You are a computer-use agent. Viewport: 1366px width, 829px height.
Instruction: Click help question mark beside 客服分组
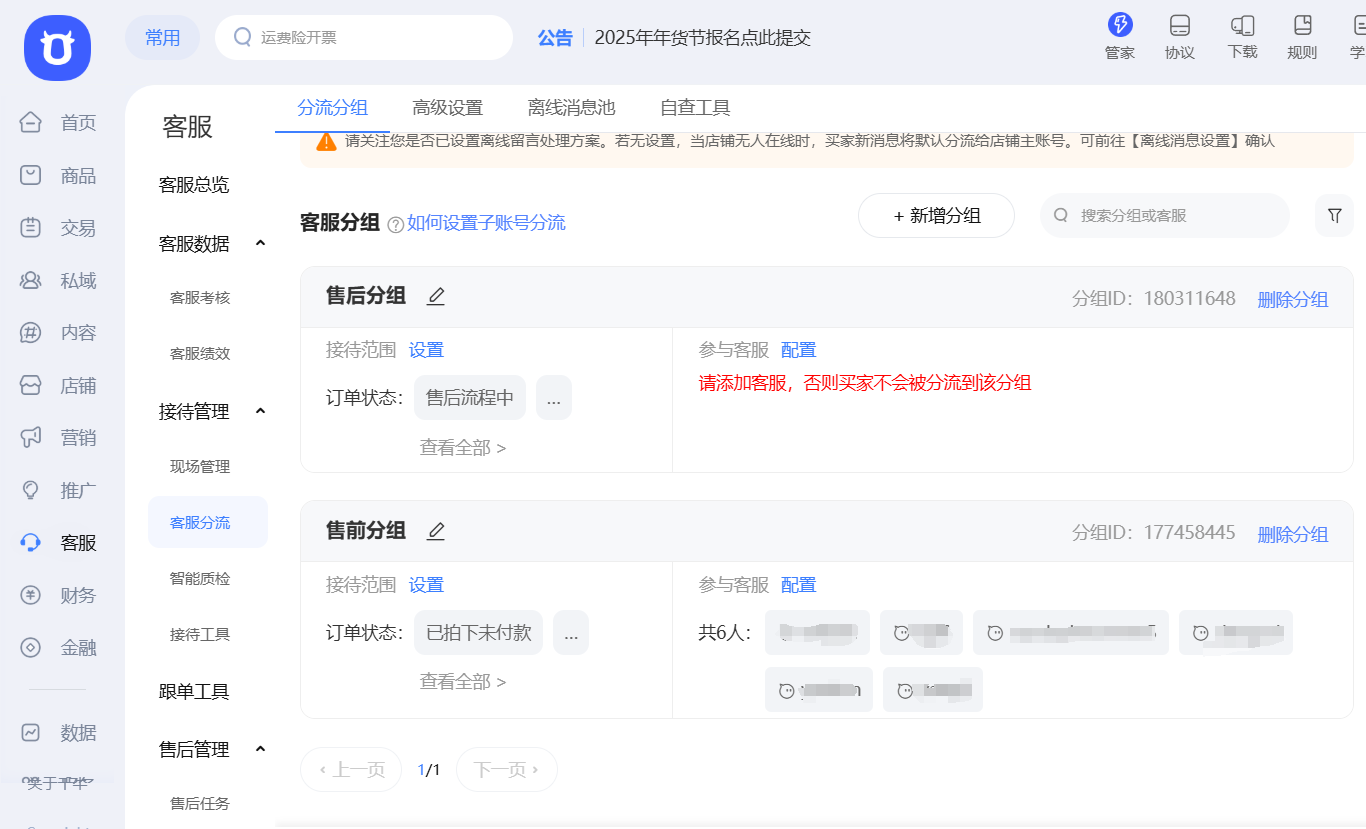coord(395,224)
